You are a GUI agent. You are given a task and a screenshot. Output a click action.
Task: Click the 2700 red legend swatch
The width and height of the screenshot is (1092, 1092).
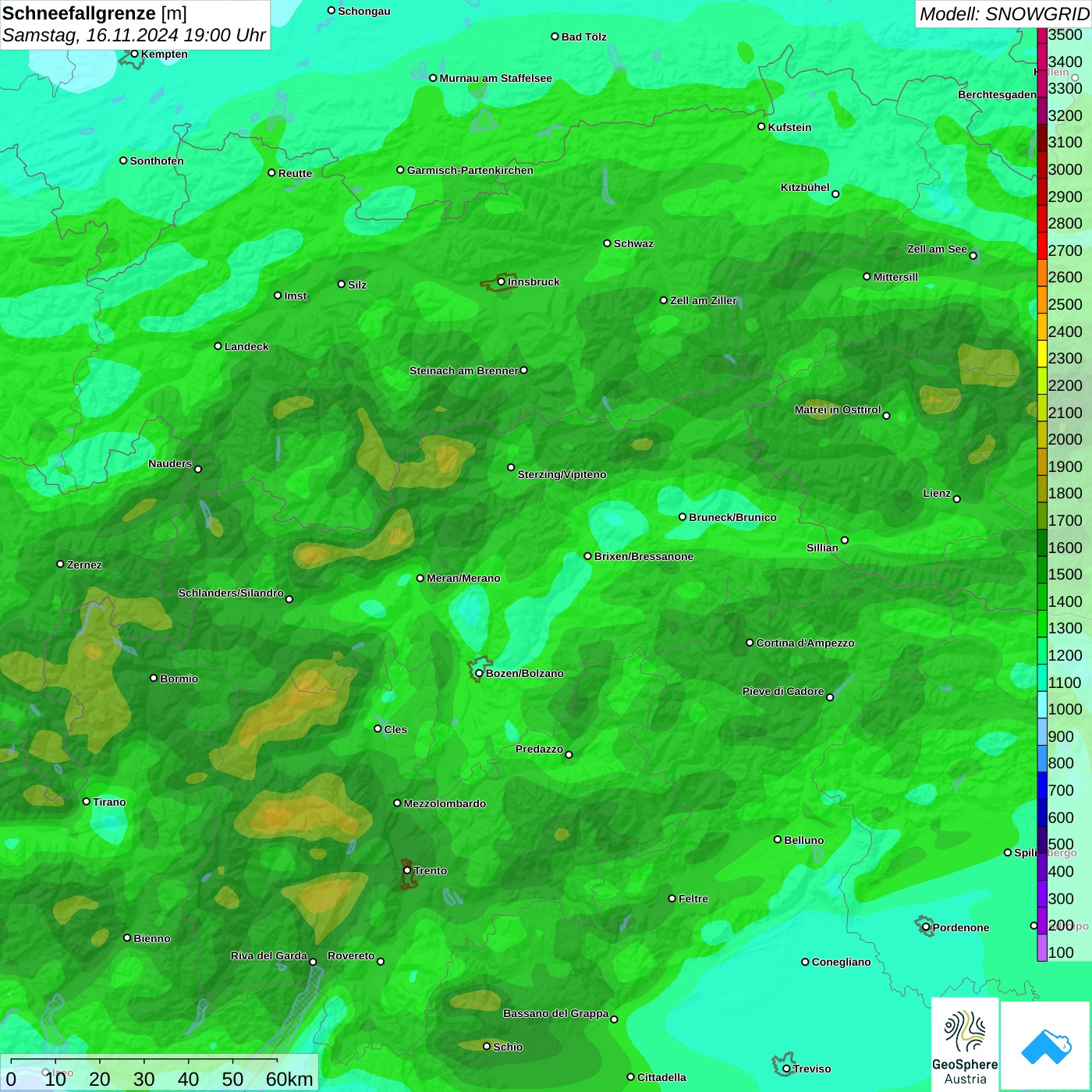[x=1042, y=246]
